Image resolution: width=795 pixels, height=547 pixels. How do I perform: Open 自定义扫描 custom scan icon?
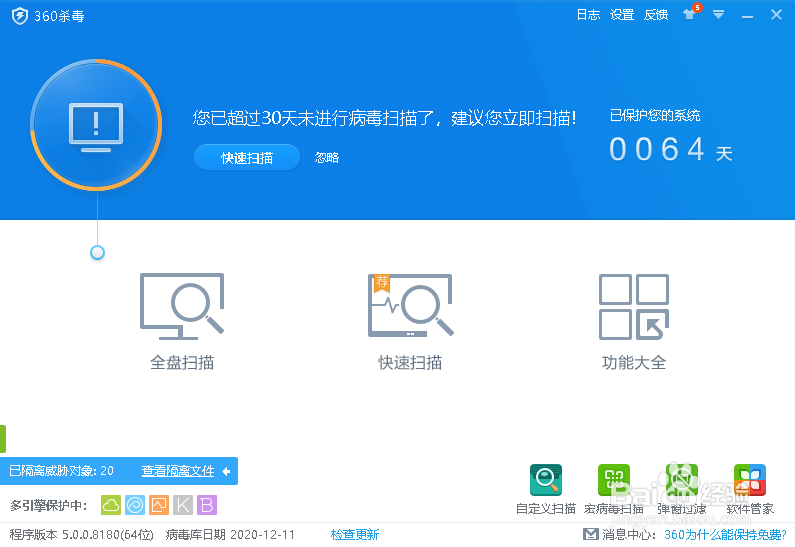point(546,480)
